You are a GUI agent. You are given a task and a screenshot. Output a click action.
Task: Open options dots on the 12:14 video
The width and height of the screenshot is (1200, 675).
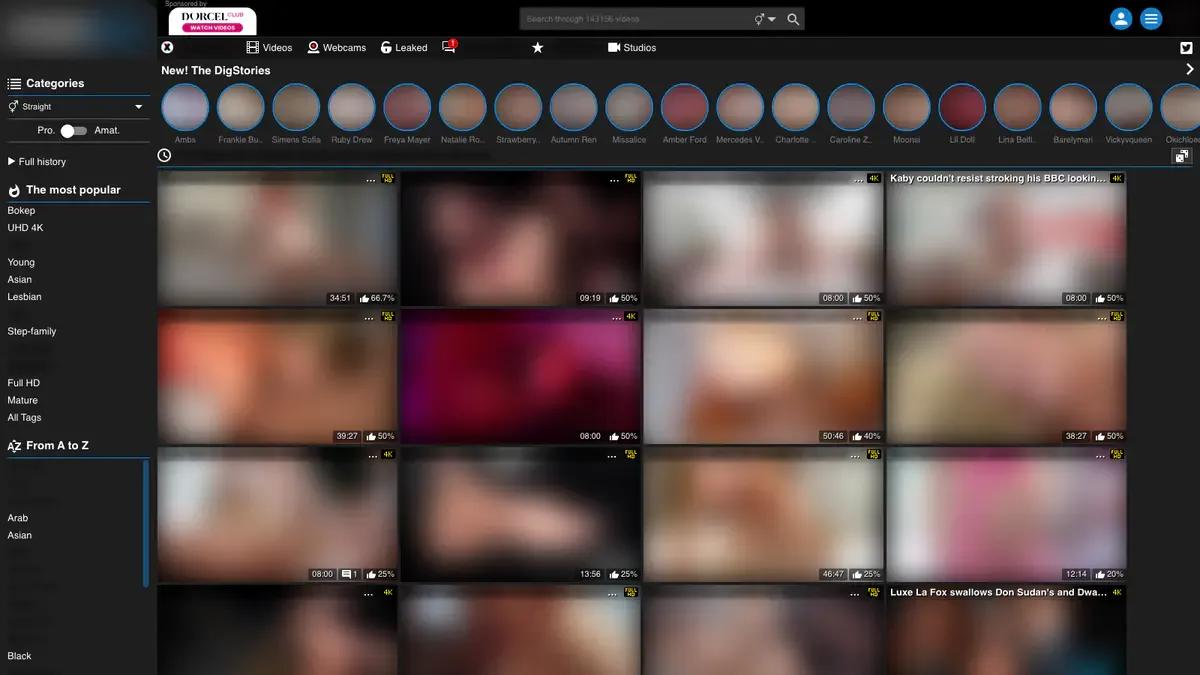coord(1101,456)
